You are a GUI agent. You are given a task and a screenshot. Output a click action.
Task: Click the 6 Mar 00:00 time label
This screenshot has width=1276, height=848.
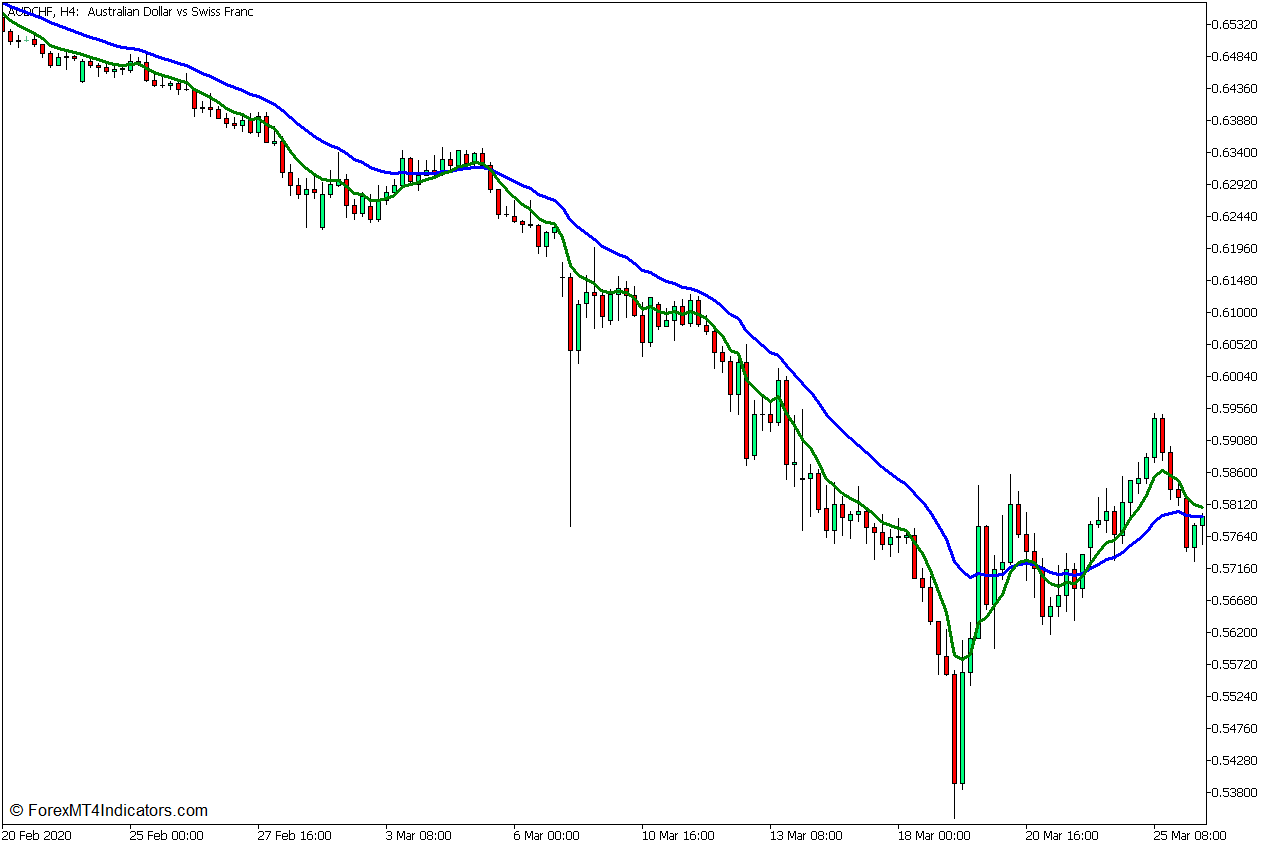coord(546,835)
